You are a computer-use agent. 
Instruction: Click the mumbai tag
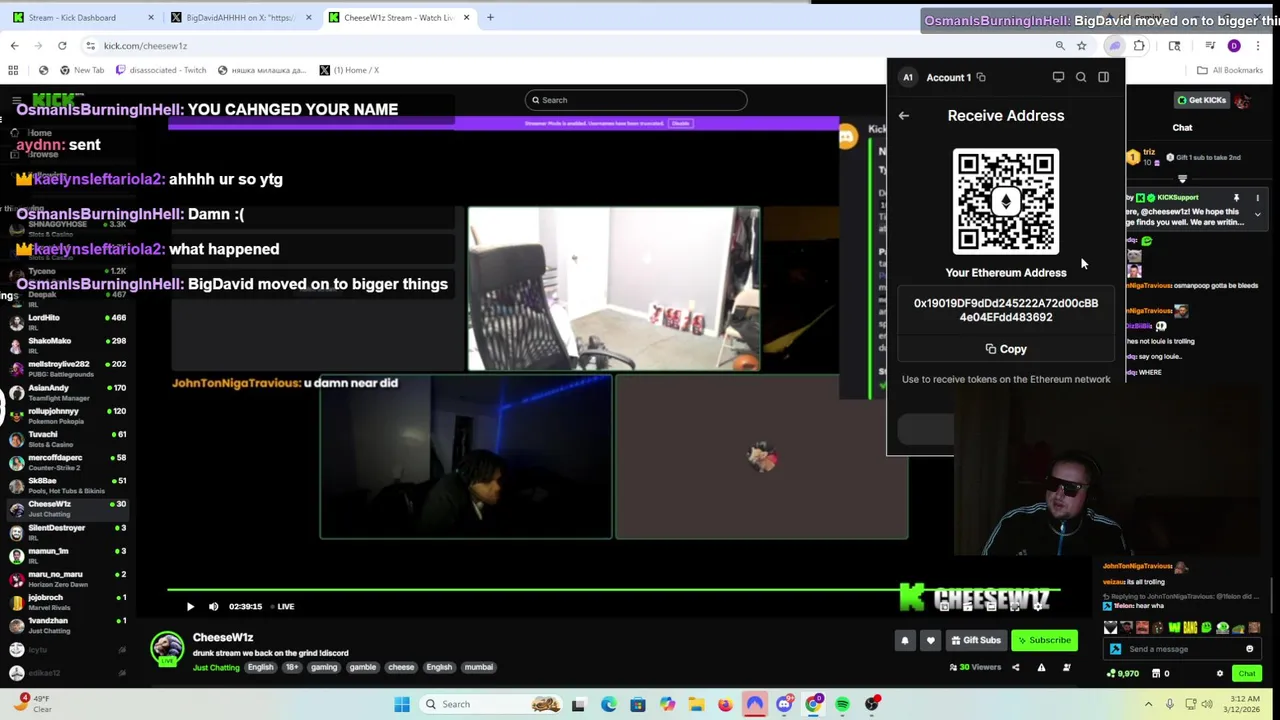click(x=478, y=667)
